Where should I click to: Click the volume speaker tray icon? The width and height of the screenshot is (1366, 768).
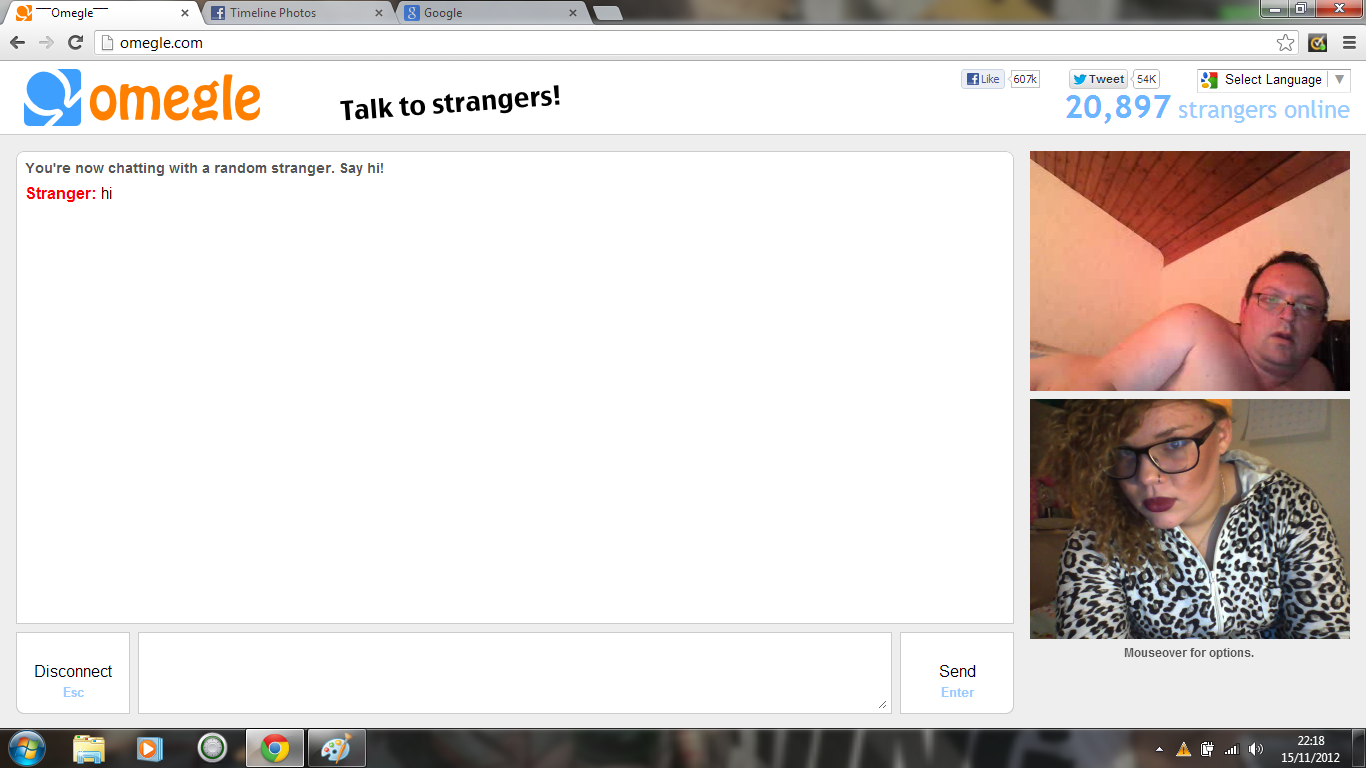(1256, 749)
